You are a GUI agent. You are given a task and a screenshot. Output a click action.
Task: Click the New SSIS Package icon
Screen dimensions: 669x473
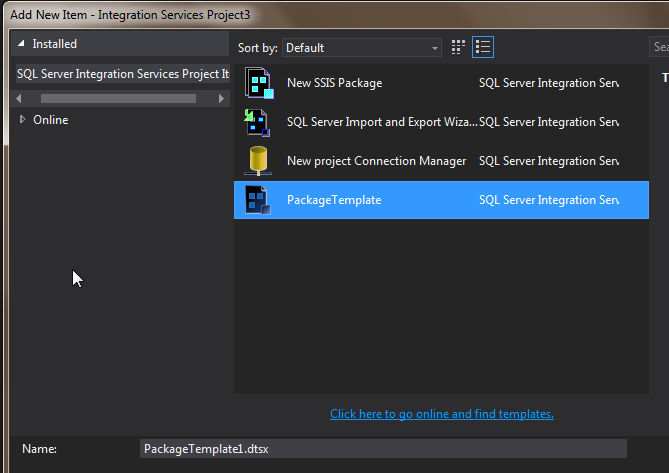coord(258,83)
